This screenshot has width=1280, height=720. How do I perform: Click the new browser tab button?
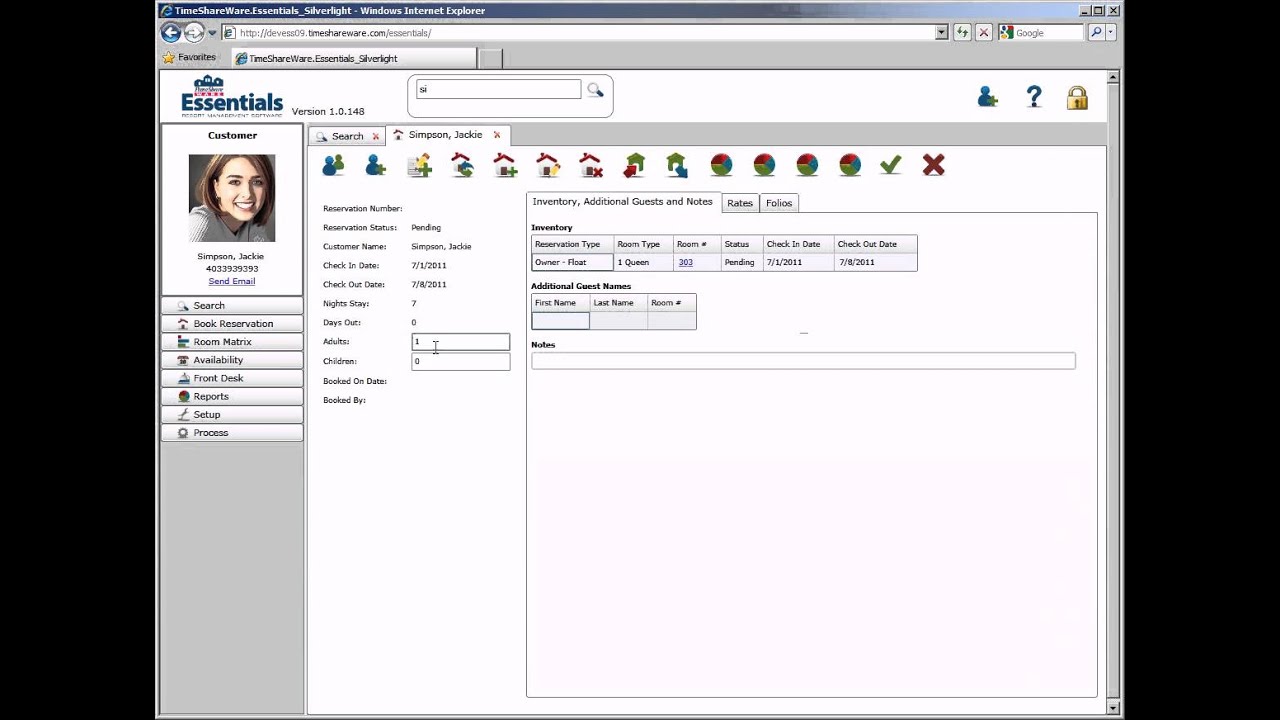(x=490, y=59)
